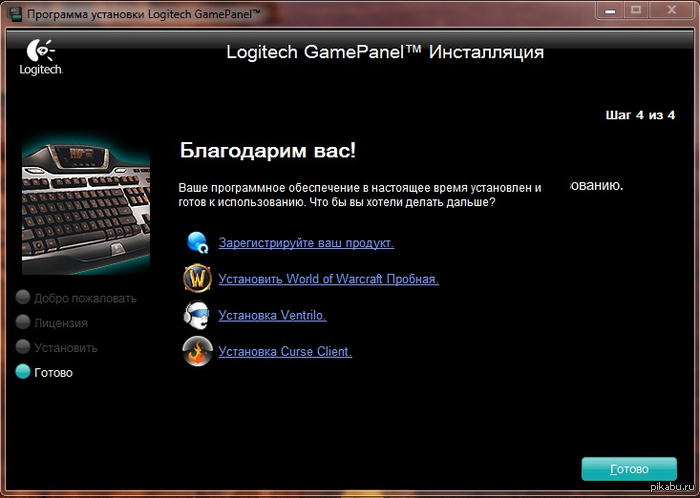Click the globe icon for product registration

[x=197, y=242]
